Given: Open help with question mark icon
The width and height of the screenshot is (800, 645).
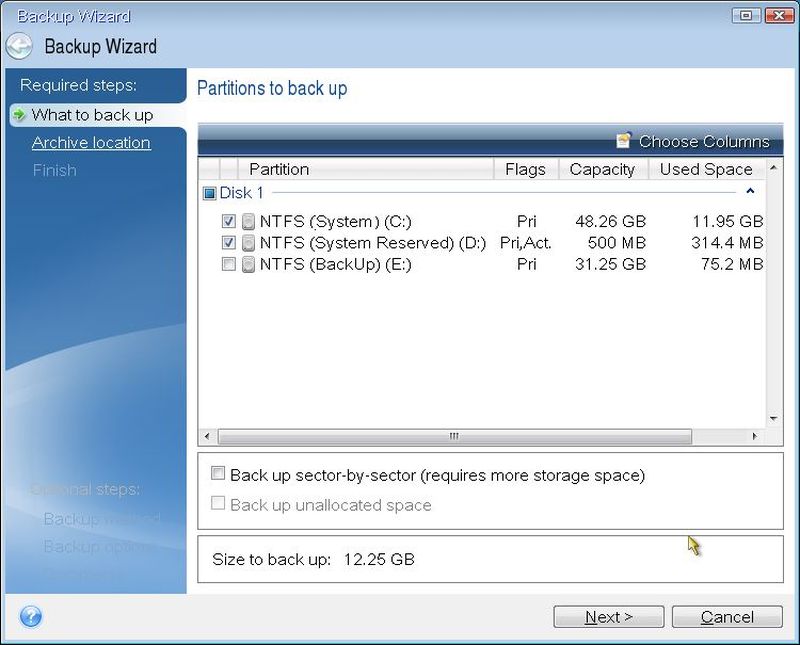Looking at the screenshot, I should click(31, 616).
